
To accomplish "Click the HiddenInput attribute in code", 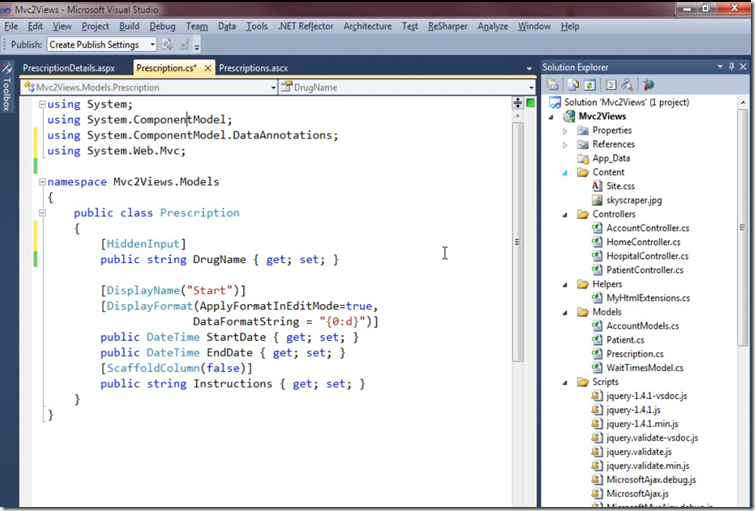I will point(143,244).
